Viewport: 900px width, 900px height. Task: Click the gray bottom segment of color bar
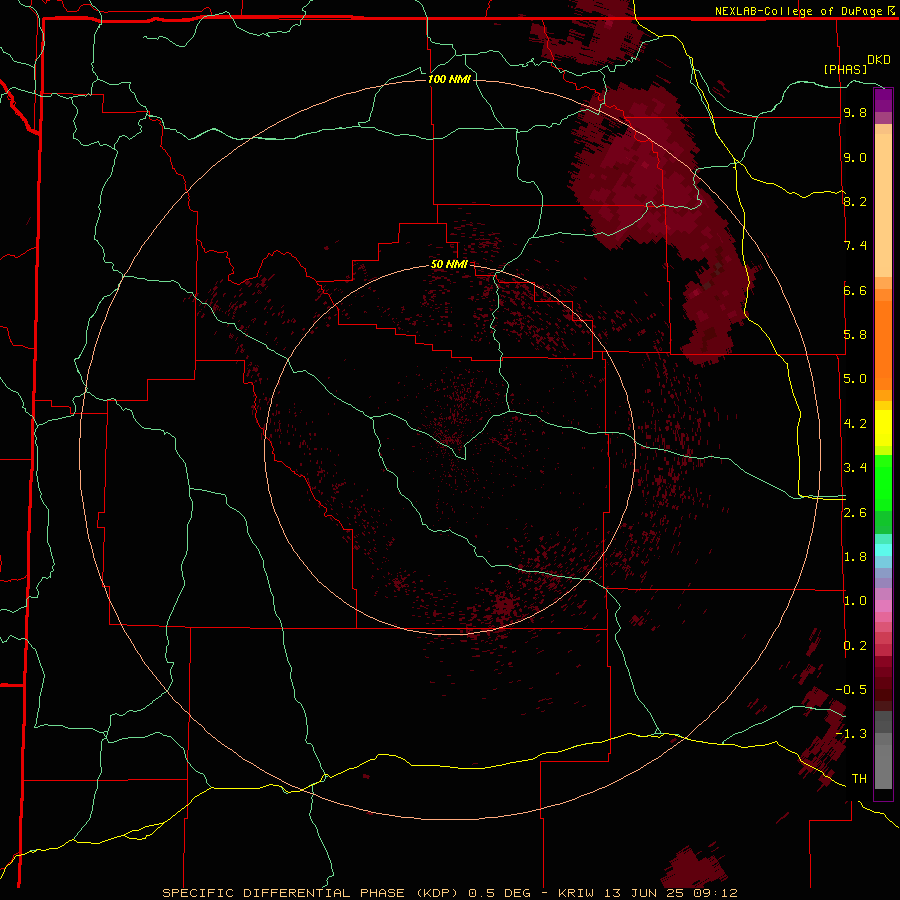pos(883,766)
